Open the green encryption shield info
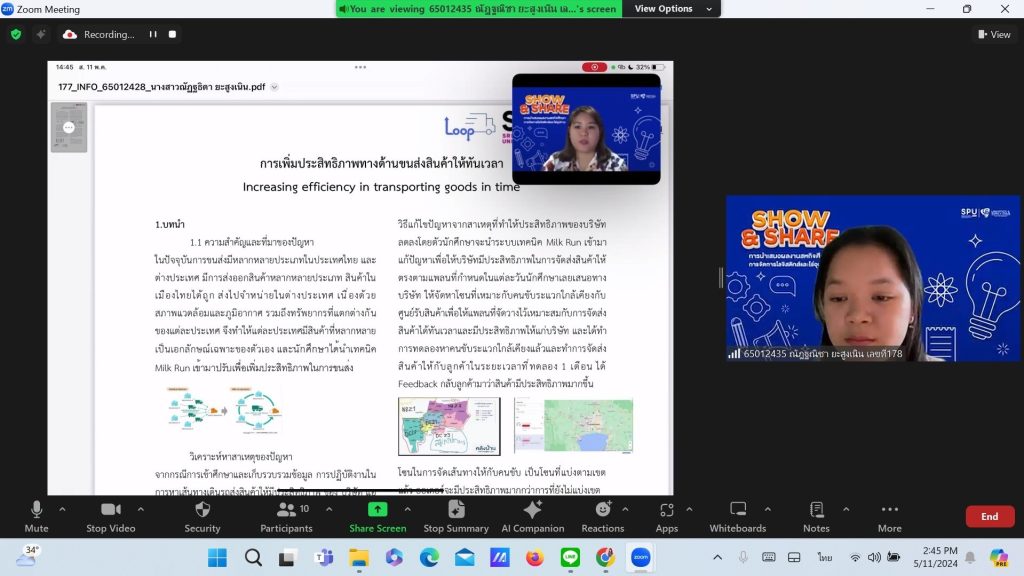The width and height of the screenshot is (1024, 576). pyautogui.click(x=16, y=34)
